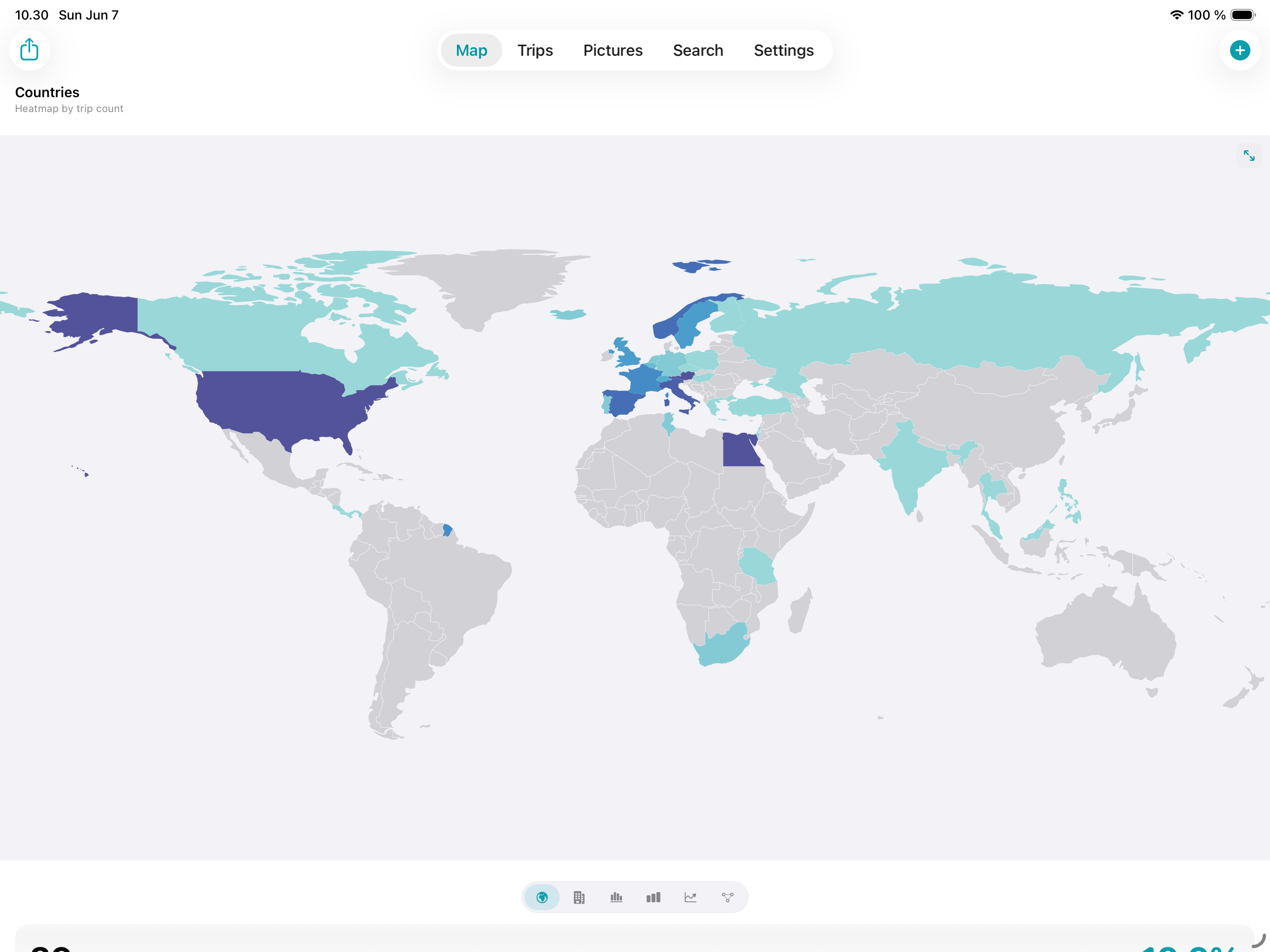Select the globe countries view icon
Viewport: 1270px width, 952px height.
coord(542,897)
